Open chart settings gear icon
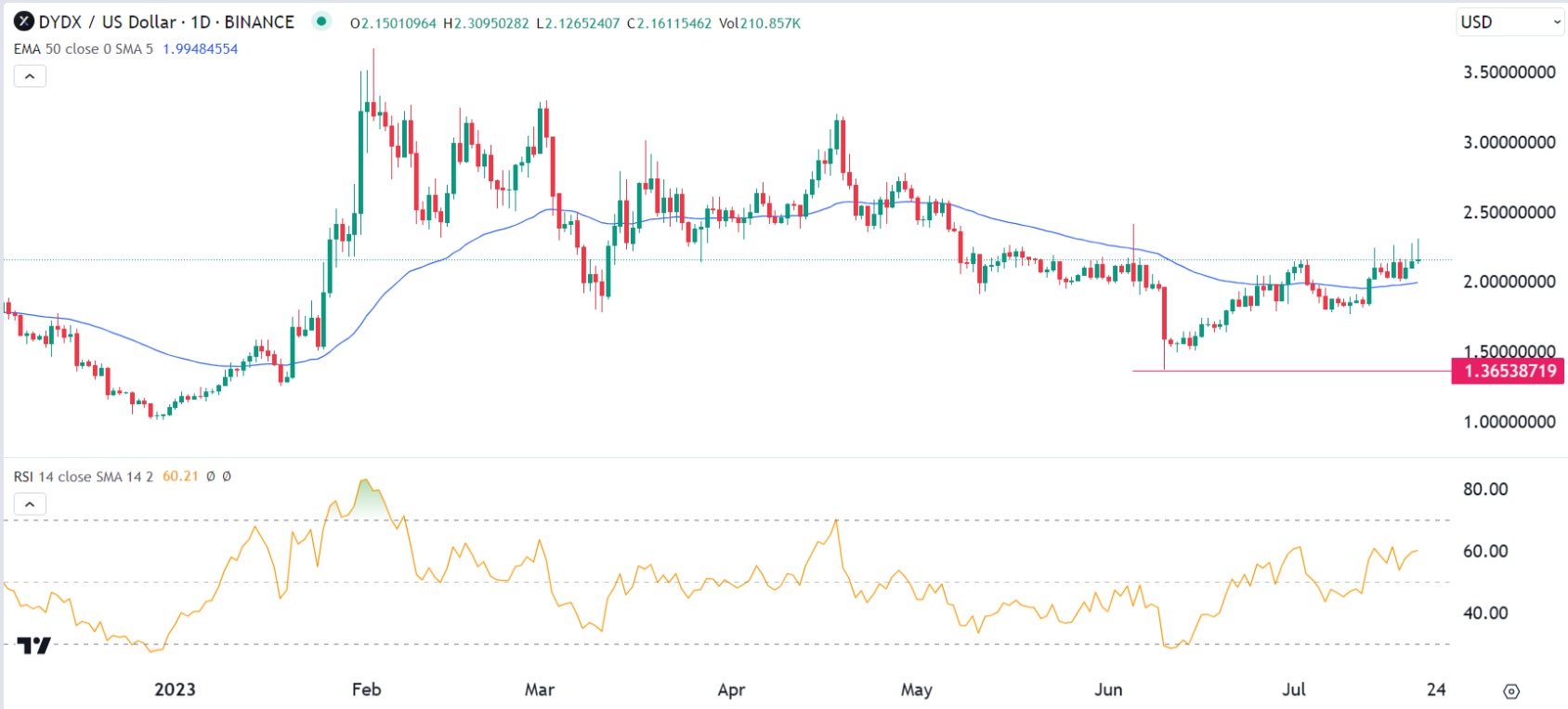The width and height of the screenshot is (1568, 709). (1511, 690)
